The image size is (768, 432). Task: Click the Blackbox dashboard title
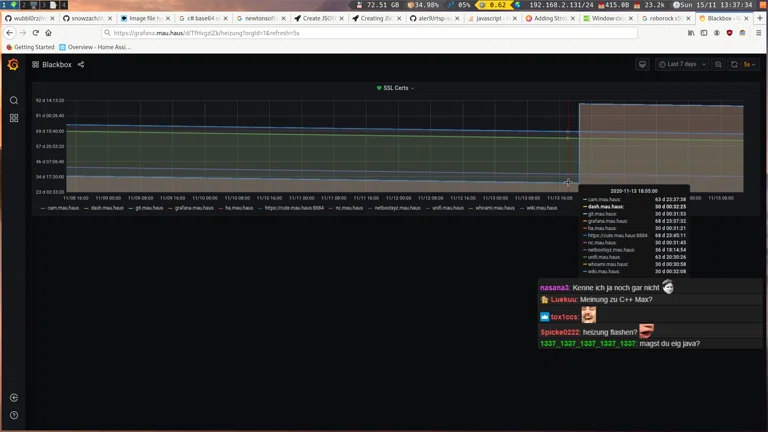[x=56, y=65]
